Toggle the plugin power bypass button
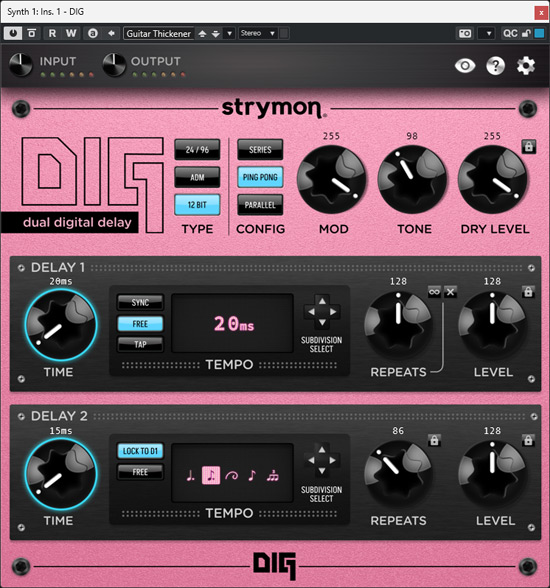Screen dimensions: 550x588 click(13, 33)
